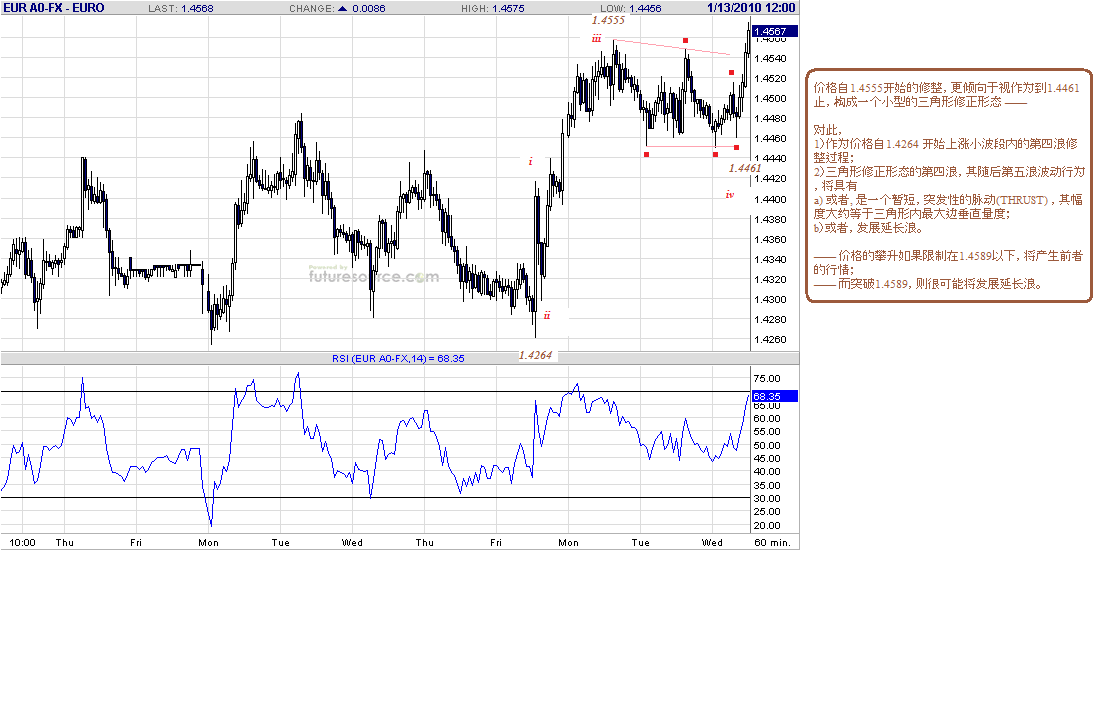Click the 35.00 RSI axis label
Screen dimensions: 1099x712
click(x=767, y=486)
